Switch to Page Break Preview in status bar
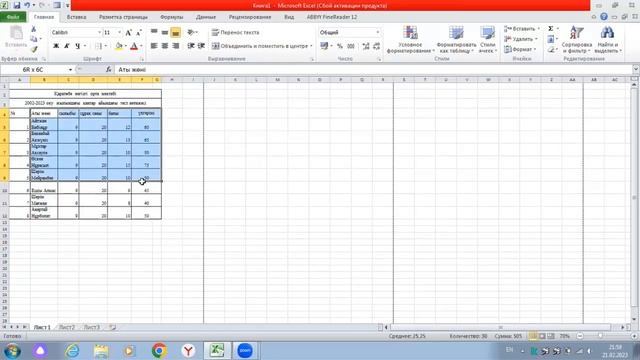This screenshot has width=640, height=360. pos(551,336)
